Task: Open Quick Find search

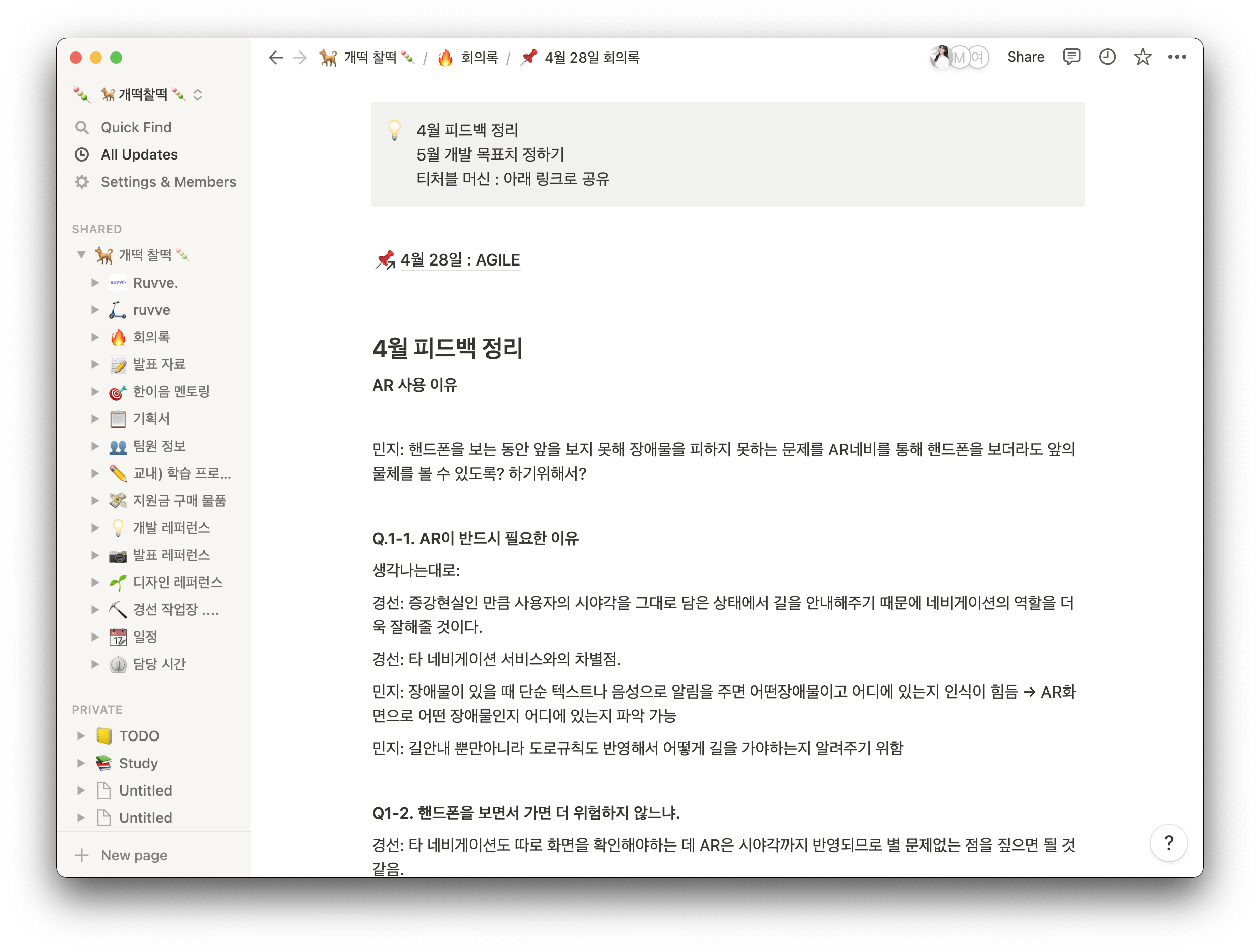Action: click(x=136, y=127)
